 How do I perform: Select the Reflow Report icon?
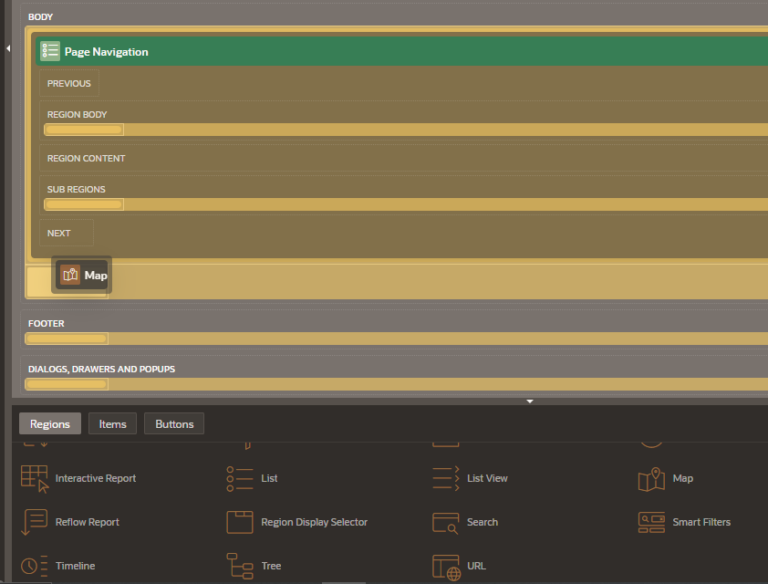(x=35, y=522)
